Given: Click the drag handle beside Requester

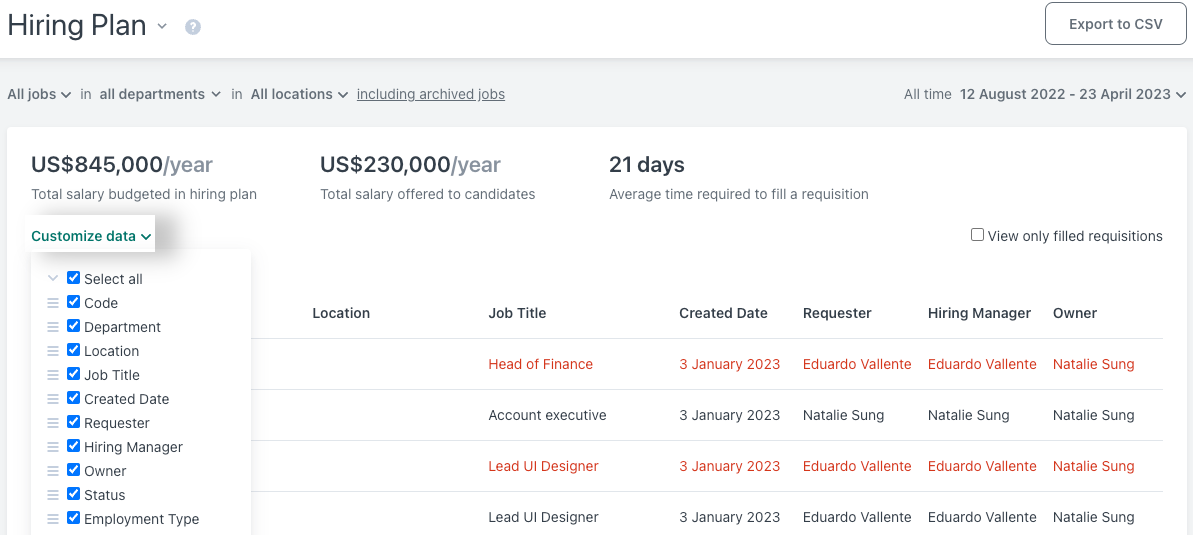Looking at the screenshot, I should coord(53,423).
